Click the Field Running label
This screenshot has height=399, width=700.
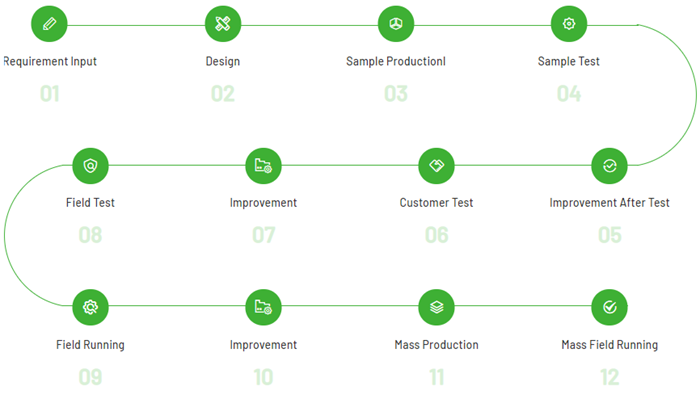tap(90, 345)
